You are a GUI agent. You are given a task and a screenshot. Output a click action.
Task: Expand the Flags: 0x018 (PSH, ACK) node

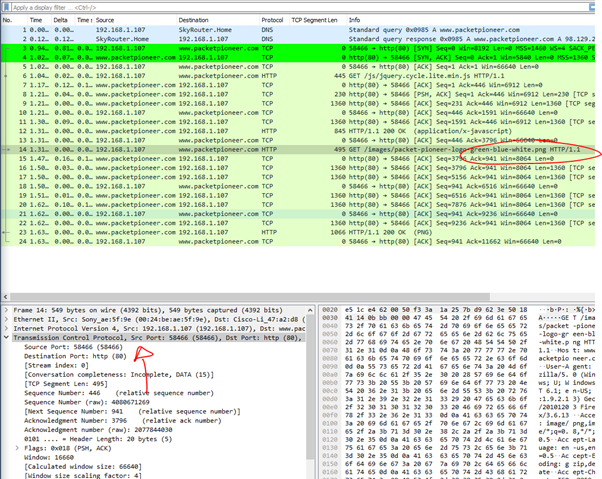(x=18, y=448)
